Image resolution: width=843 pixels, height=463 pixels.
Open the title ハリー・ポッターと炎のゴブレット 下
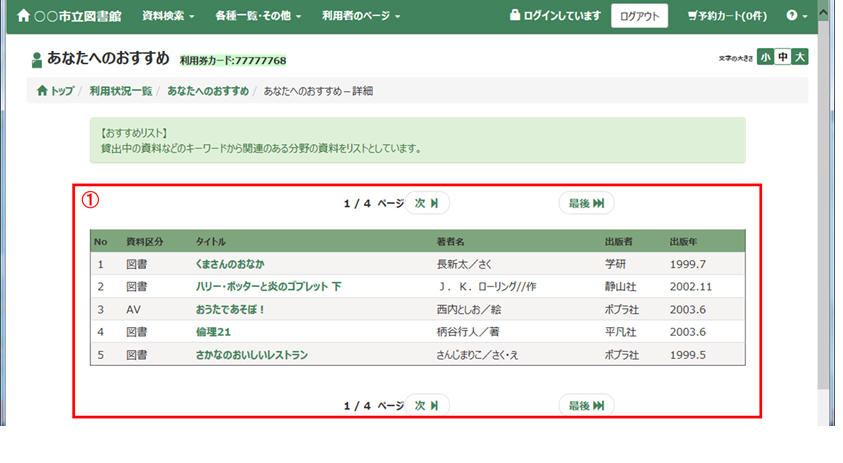point(268,286)
